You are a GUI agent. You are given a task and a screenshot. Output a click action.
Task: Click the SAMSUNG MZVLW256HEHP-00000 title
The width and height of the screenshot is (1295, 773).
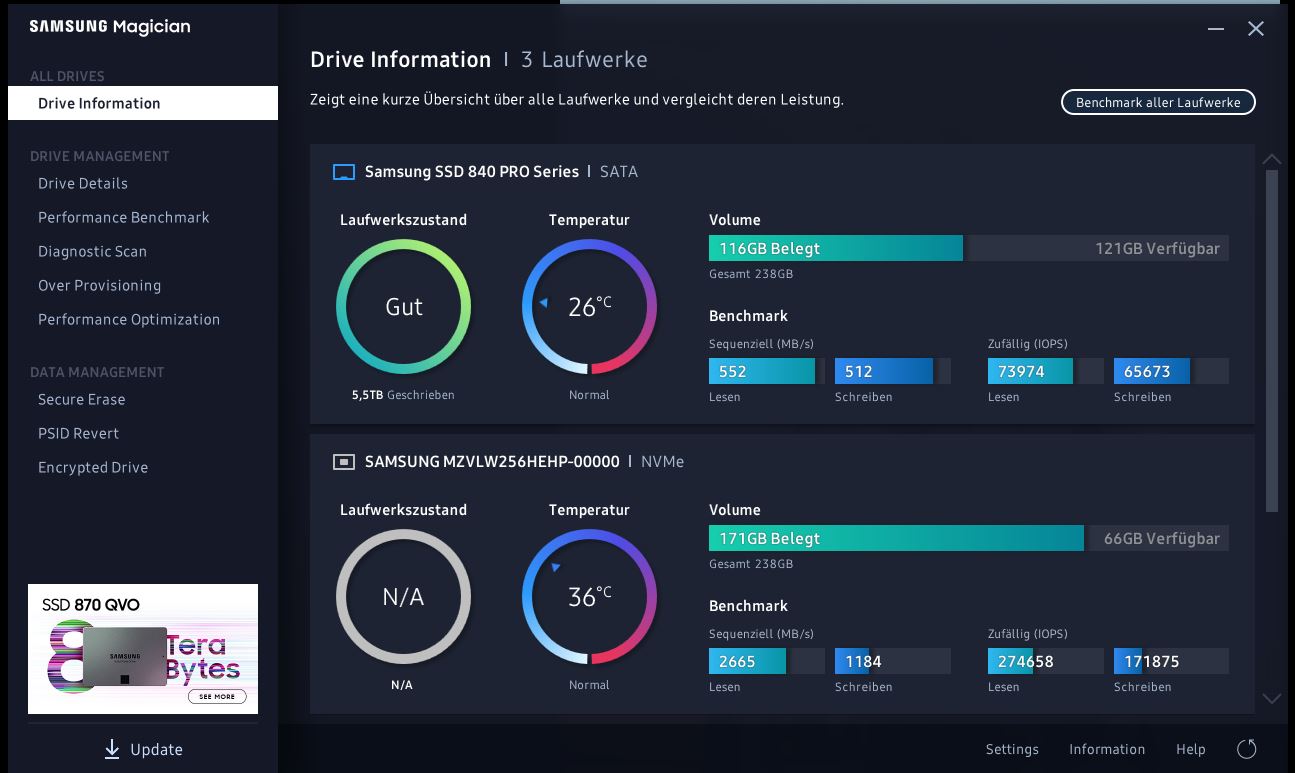(x=492, y=462)
